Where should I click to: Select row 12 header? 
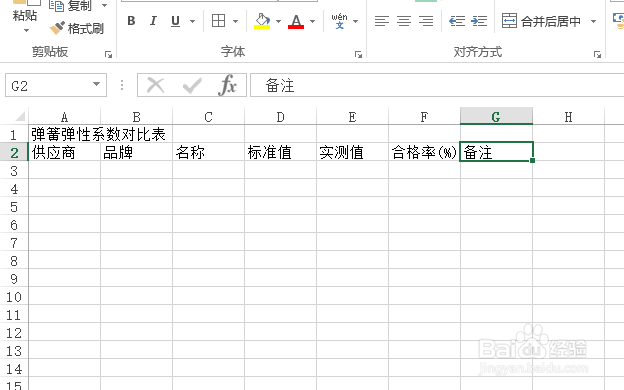tap(14, 333)
